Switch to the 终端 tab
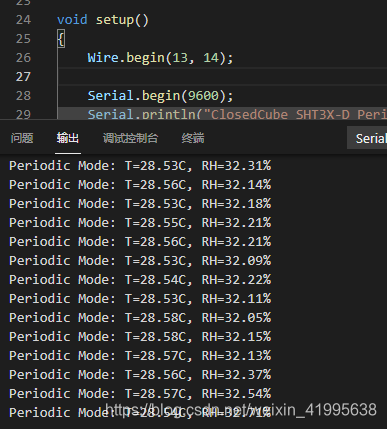The image size is (387, 429). click(x=193, y=138)
